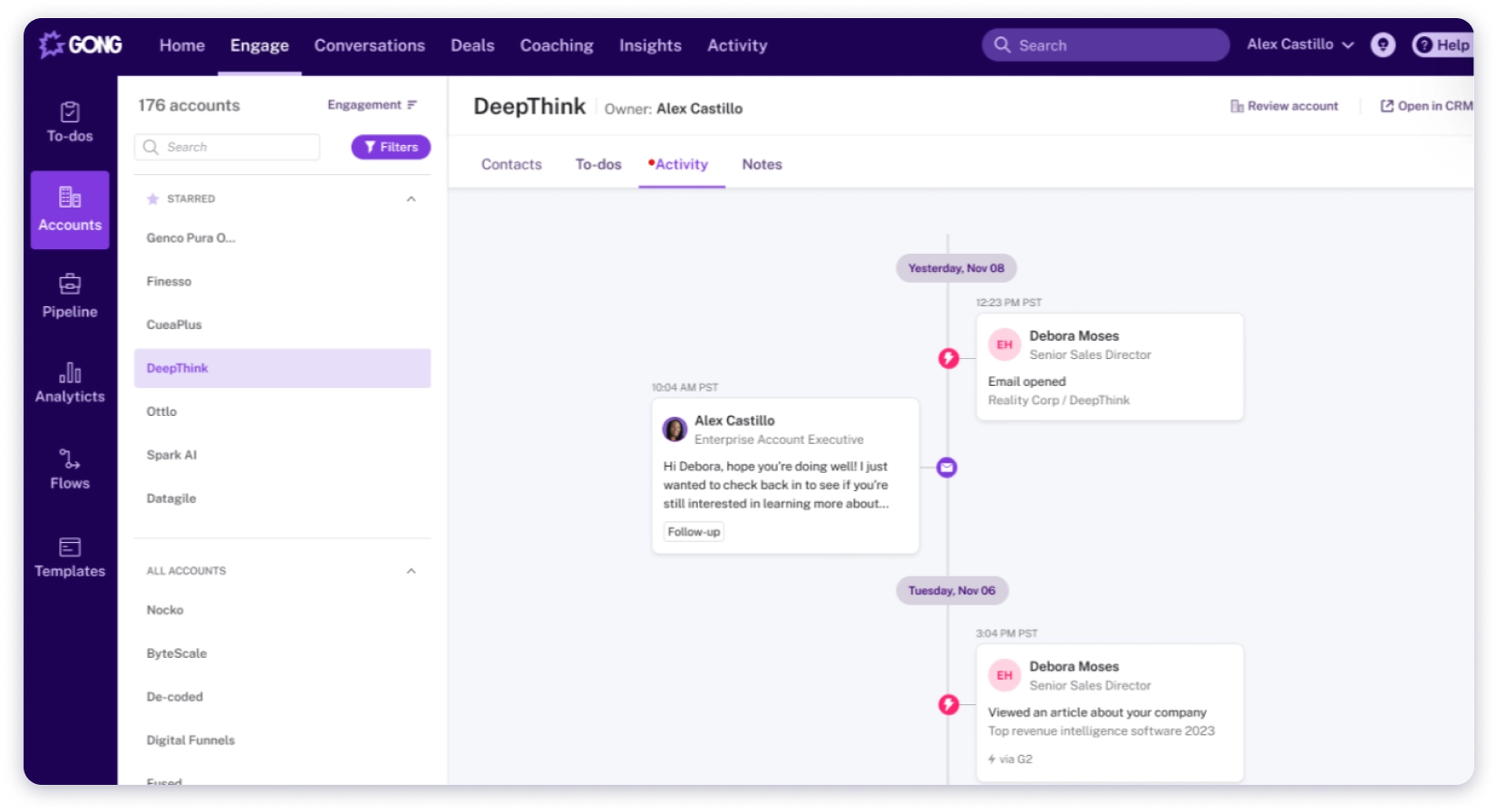1496x812 pixels.
Task: Switch to the account To-dos tab
Action: click(598, 164)
